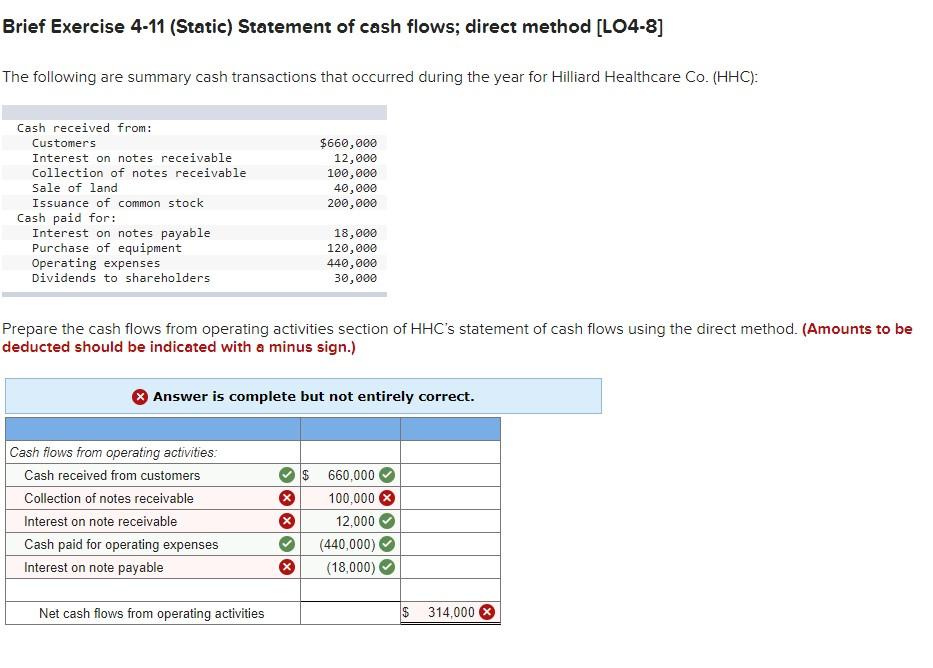This screenshot has width=933, height=668.
Task: Click the red X beside Interest on note receivable
Action: point(287,521)
